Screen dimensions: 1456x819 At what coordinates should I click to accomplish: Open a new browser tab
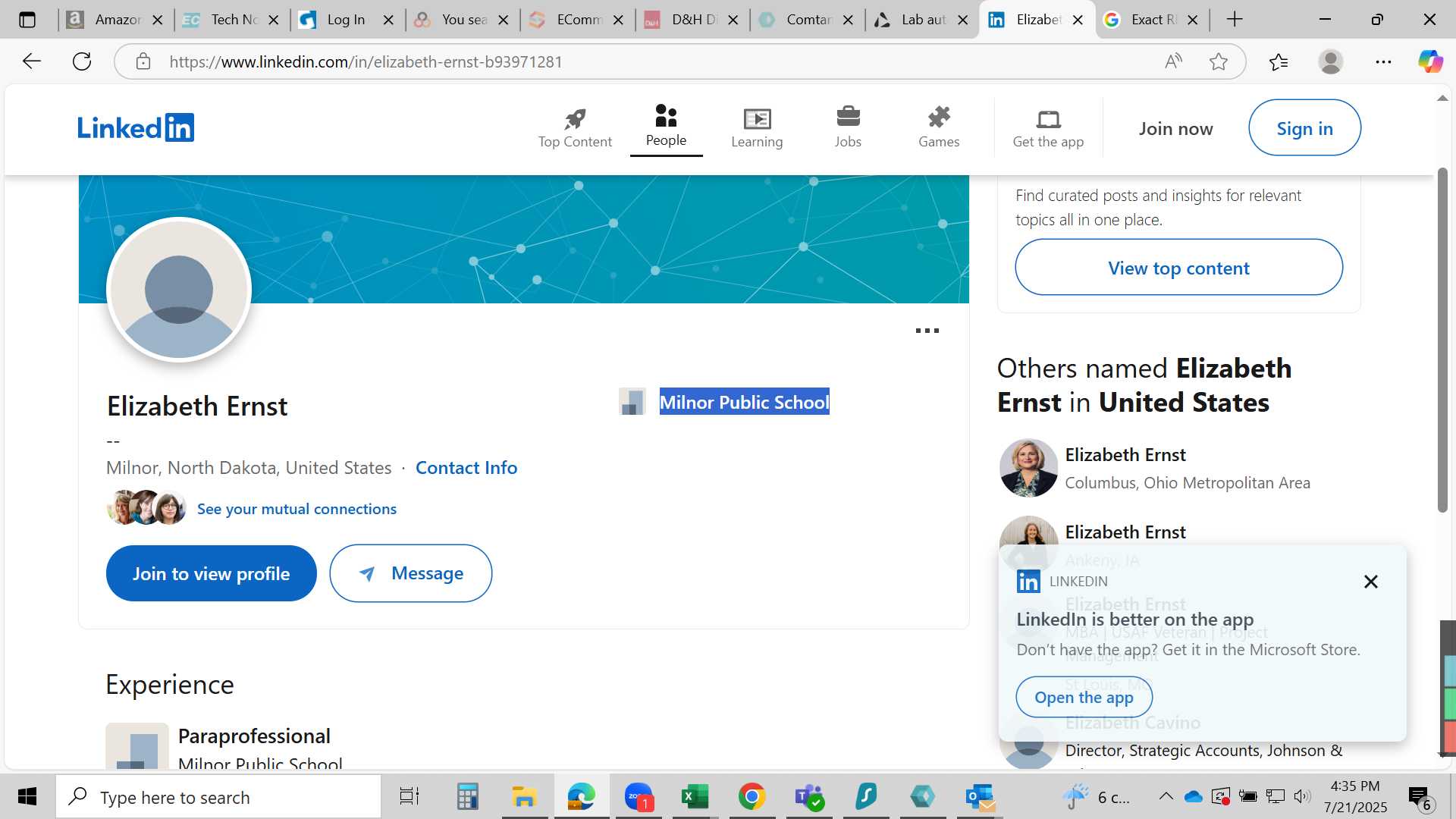click(x=1235, y=20)
